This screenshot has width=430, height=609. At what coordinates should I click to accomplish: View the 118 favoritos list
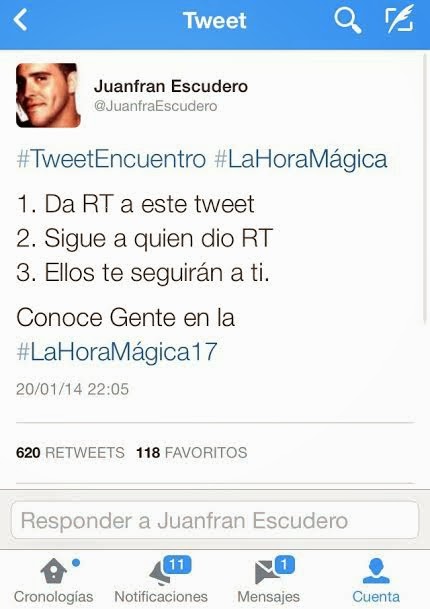[191, 452]
